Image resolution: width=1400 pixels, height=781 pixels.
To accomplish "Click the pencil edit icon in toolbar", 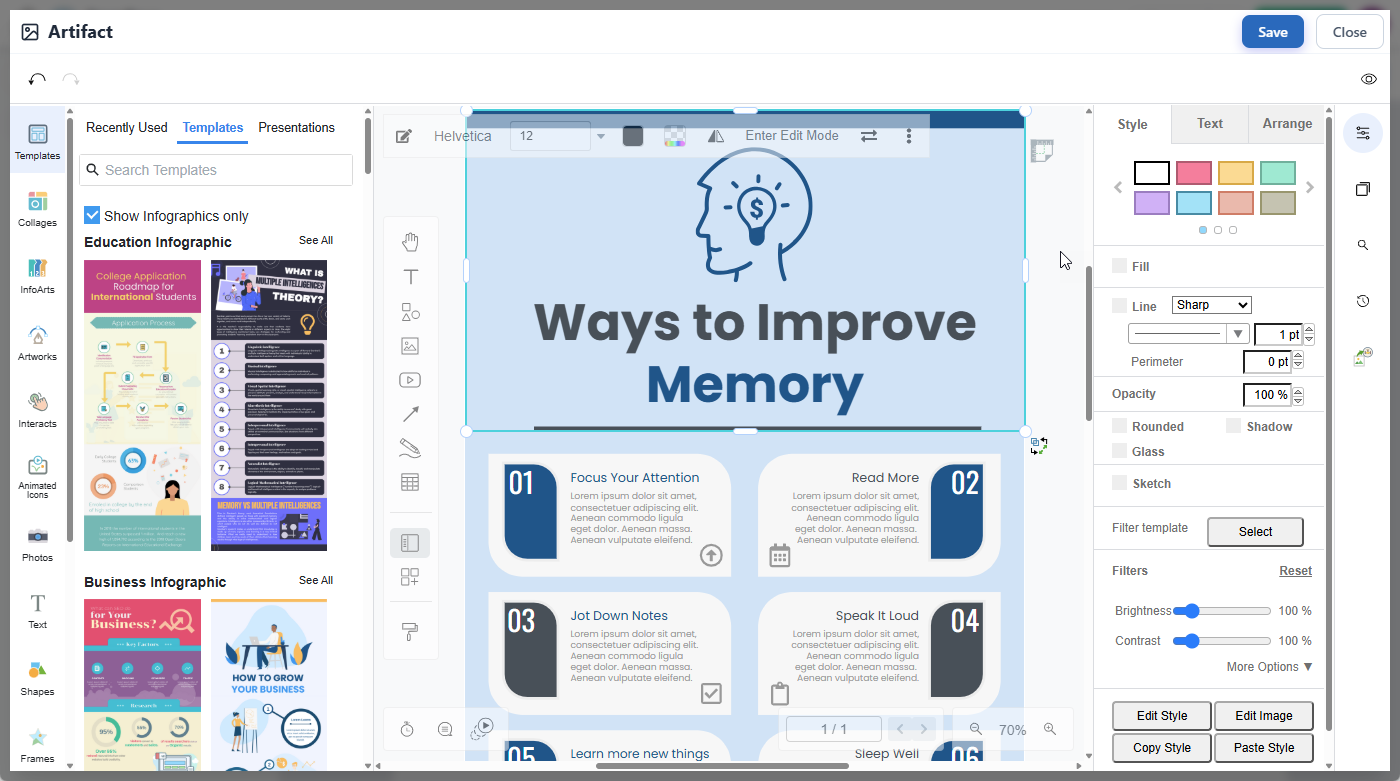I will [x=404, y=136].
